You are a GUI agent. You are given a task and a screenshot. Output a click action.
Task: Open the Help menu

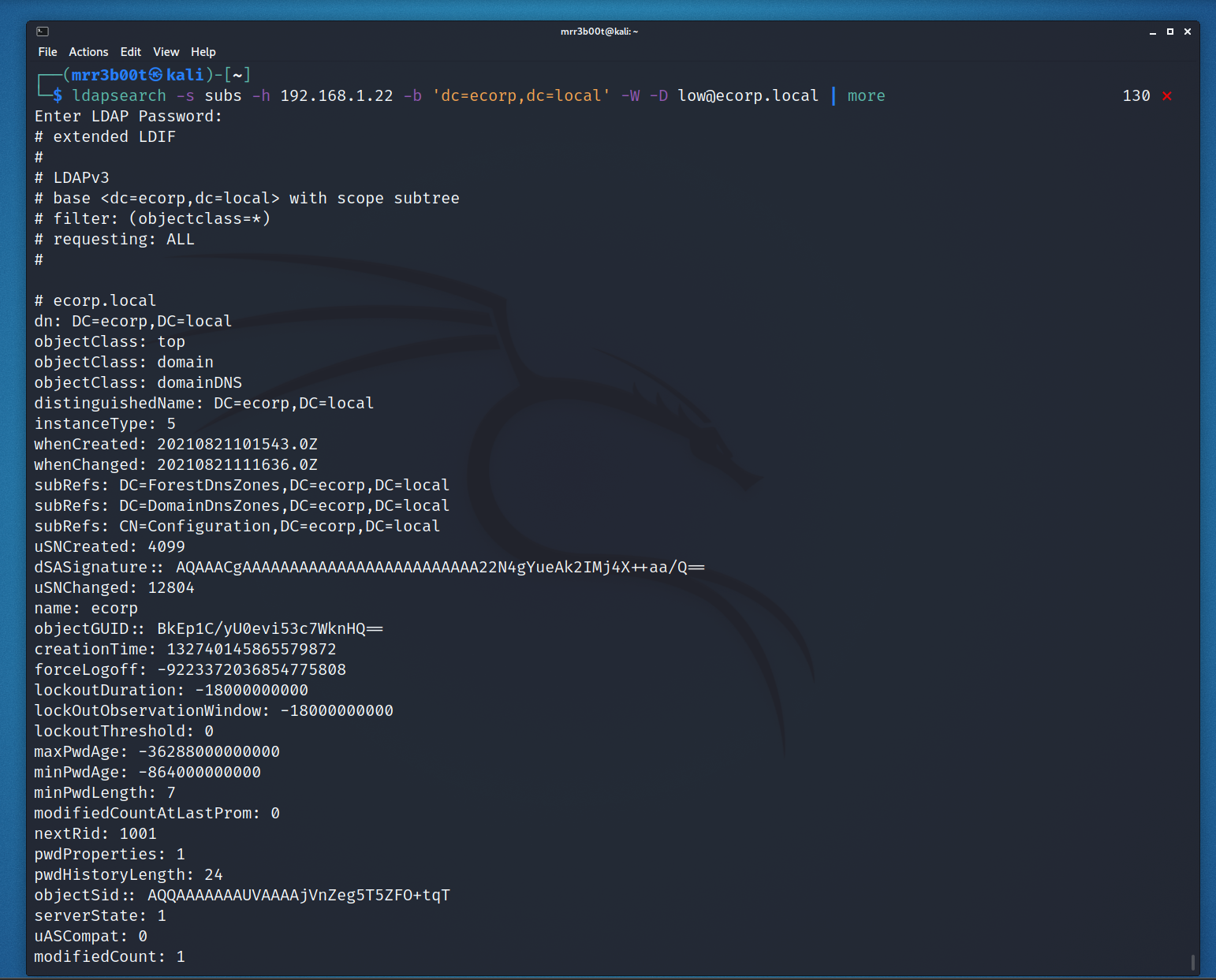click(x=203, y=52)
